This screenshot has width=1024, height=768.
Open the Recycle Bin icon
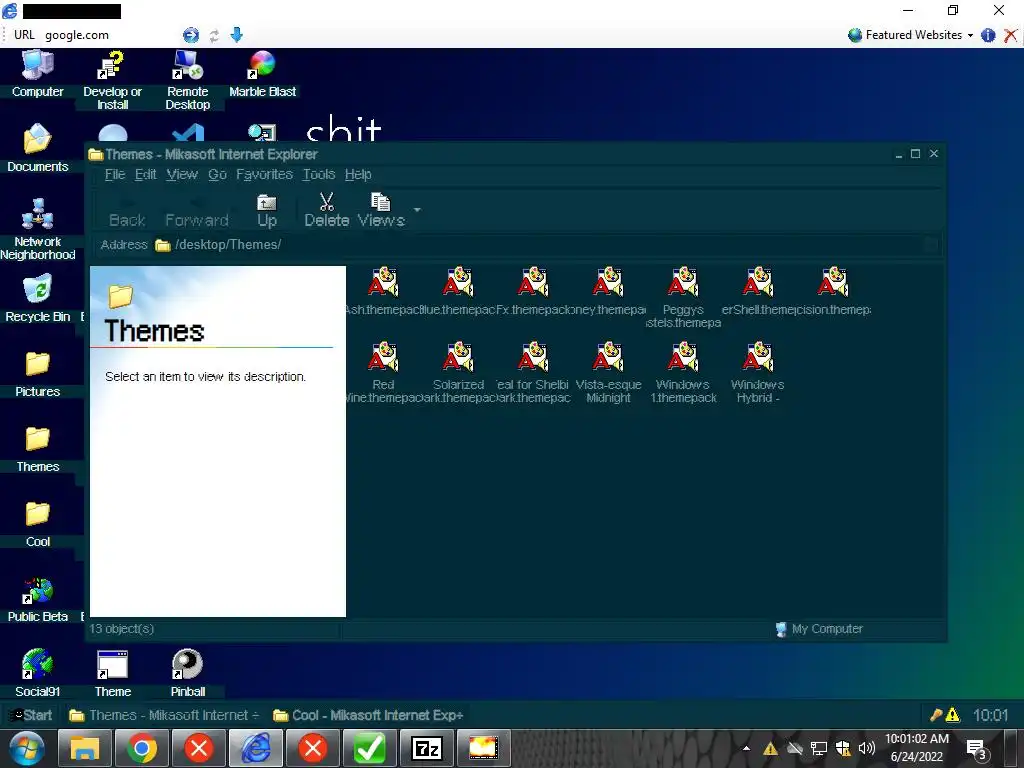(37, 298)
